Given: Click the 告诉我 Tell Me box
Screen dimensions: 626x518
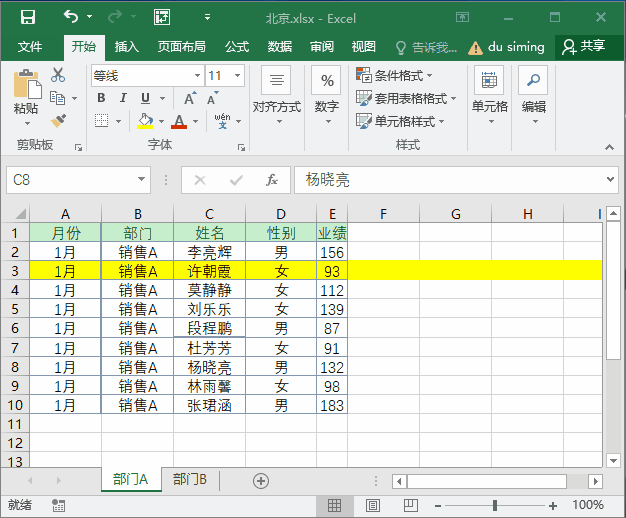Looking at the screenshot, I should [x=426, y=48].
